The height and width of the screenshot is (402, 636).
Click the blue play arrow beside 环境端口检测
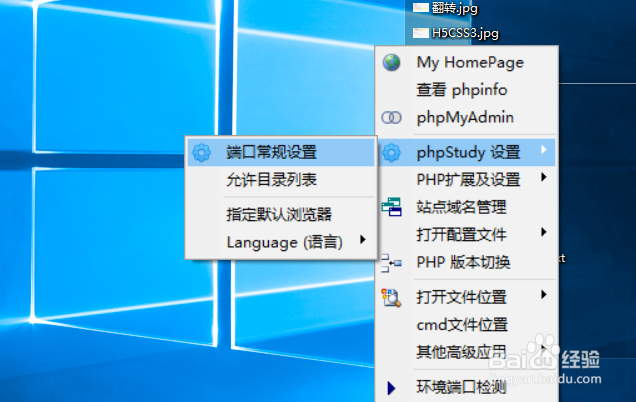tap(391, 388)
